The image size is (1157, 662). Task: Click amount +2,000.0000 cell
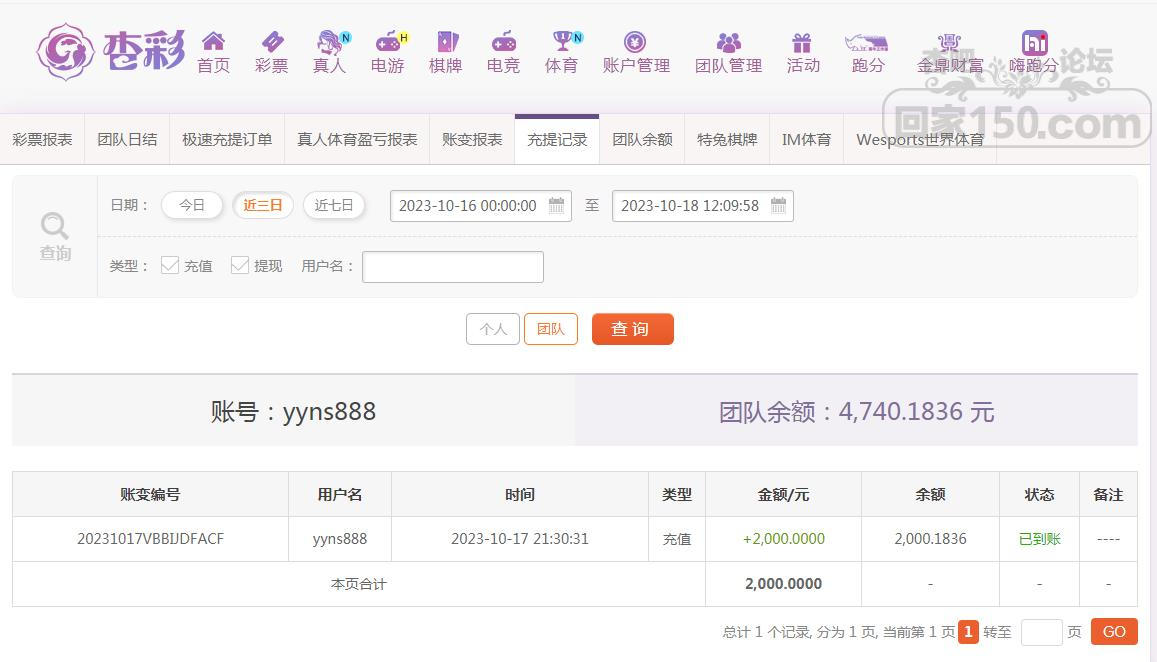coord(784,539)
